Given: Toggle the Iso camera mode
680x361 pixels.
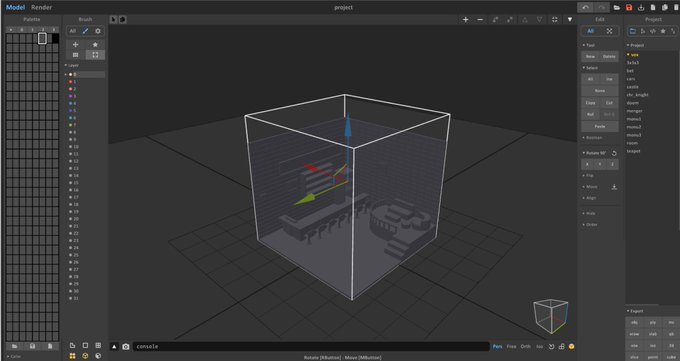Looking at the screenshot, I should pos(539,346).
